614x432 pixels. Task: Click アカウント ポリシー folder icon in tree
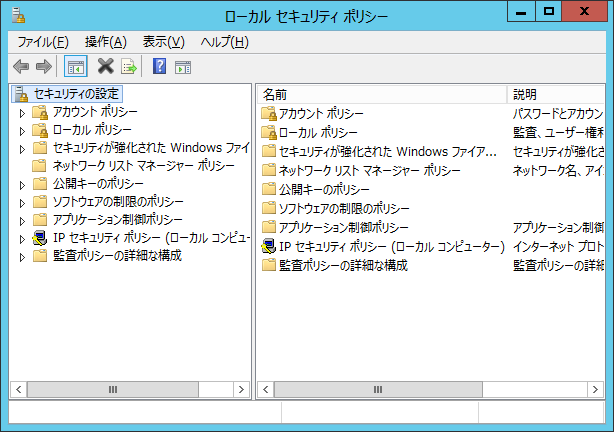pyautogui.click(x=40, y=112)
